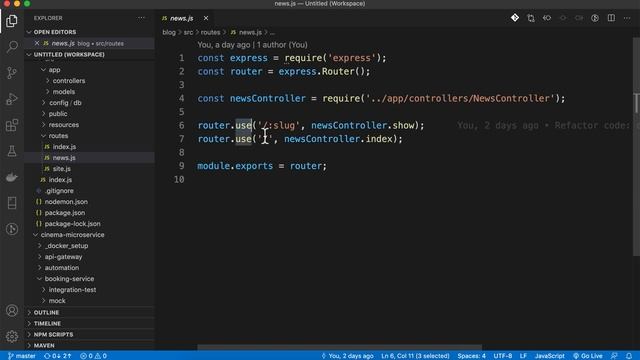This screenshot has height=360, width=640.
Task: Expand the config / db folder
Action: pyautogui.click(x=65, y=103)
